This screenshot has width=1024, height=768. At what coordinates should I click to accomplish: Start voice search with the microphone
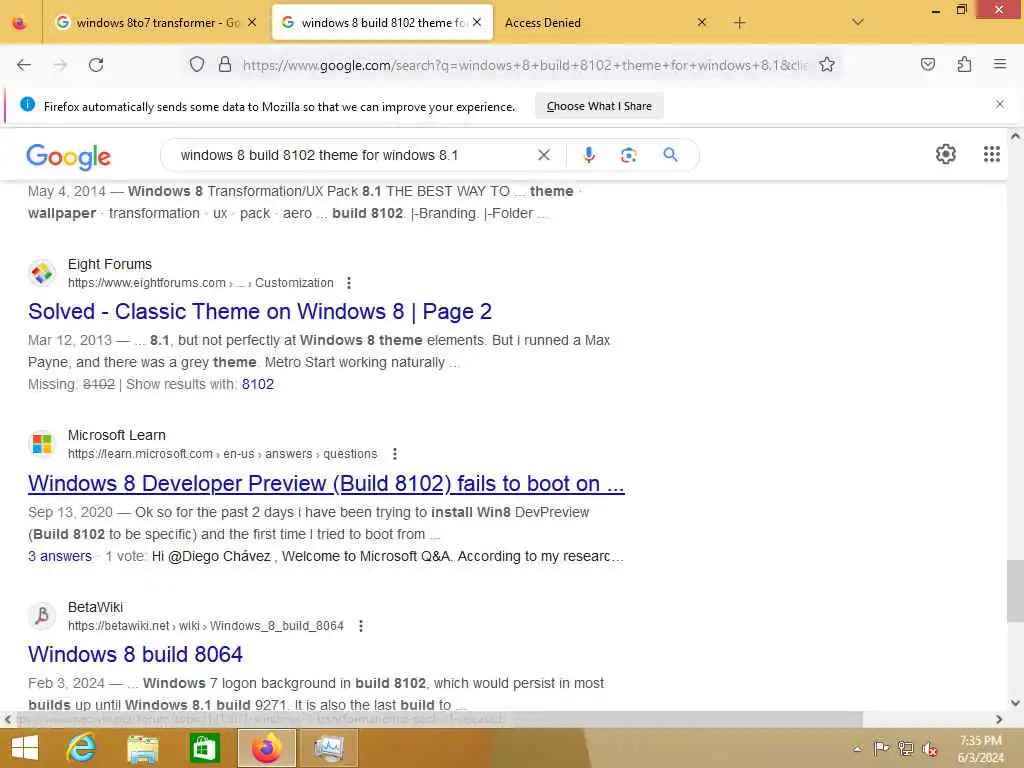point(589,155)
